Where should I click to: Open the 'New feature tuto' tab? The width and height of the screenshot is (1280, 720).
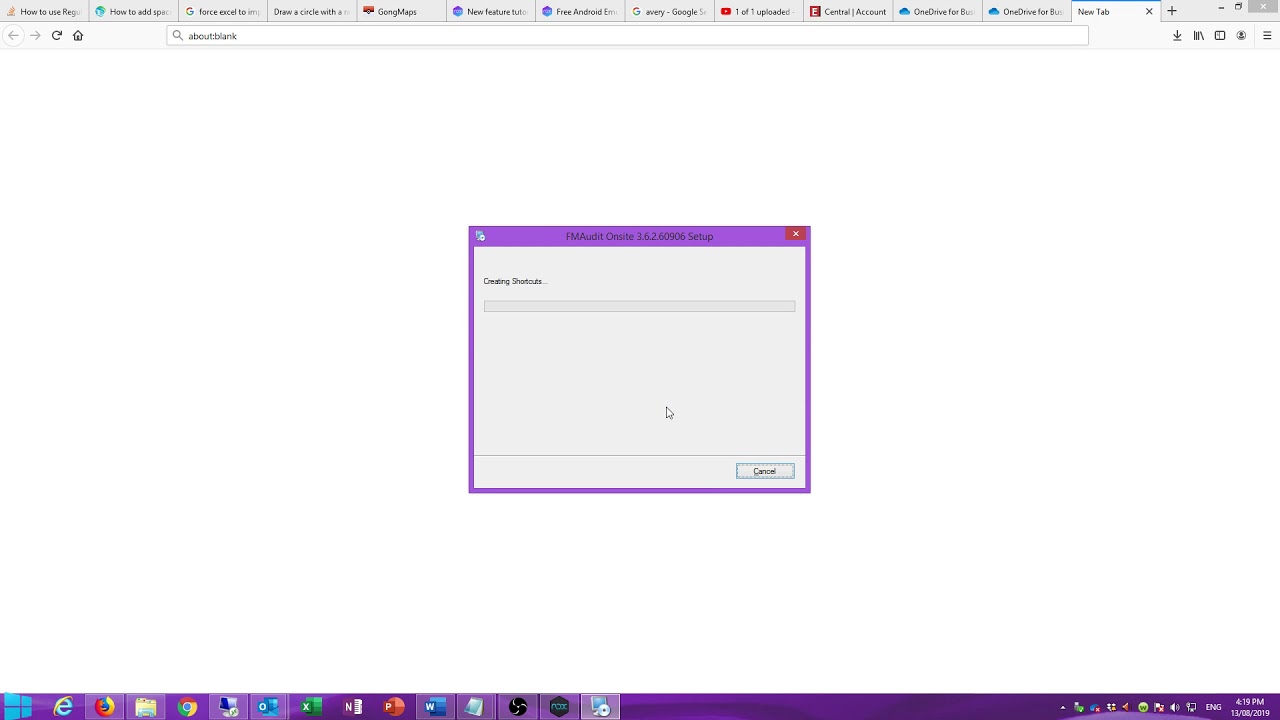point(490,12)
